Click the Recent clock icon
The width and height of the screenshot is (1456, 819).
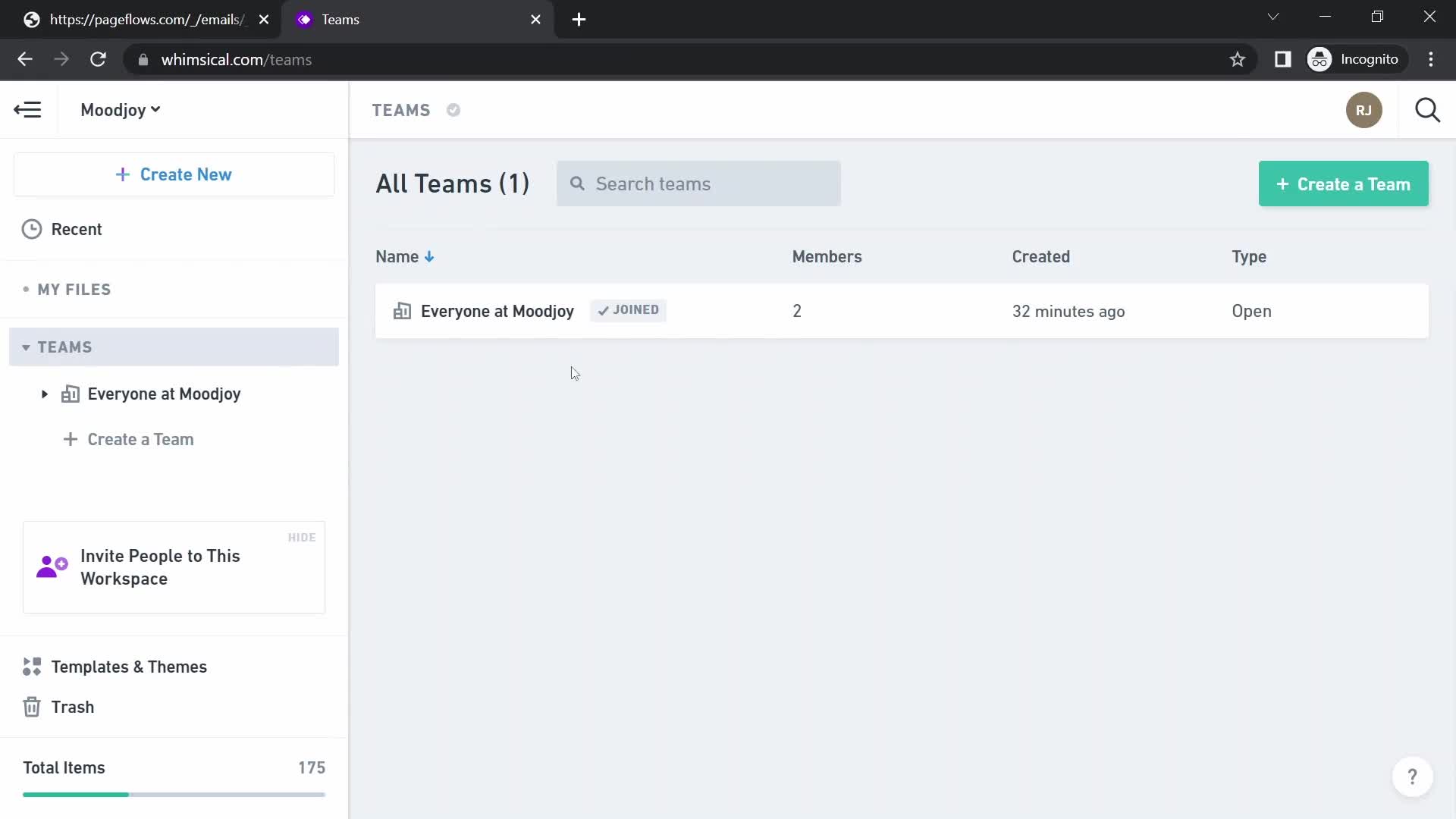click(32, 229)
